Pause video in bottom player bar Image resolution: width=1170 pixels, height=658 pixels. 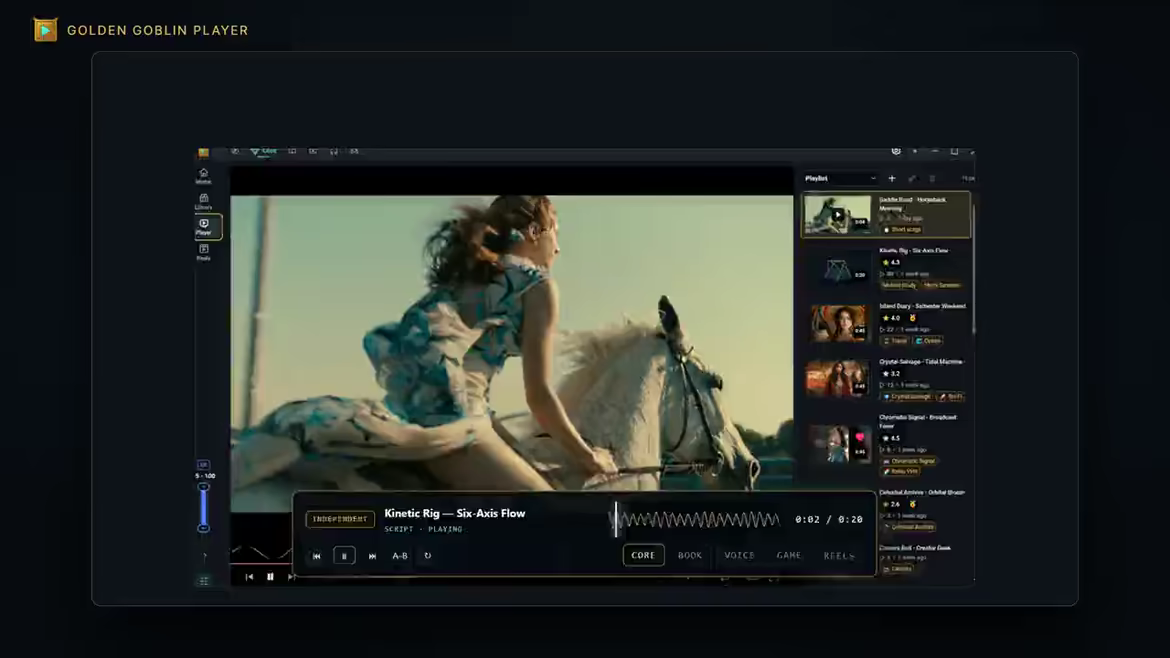point(270,577)
